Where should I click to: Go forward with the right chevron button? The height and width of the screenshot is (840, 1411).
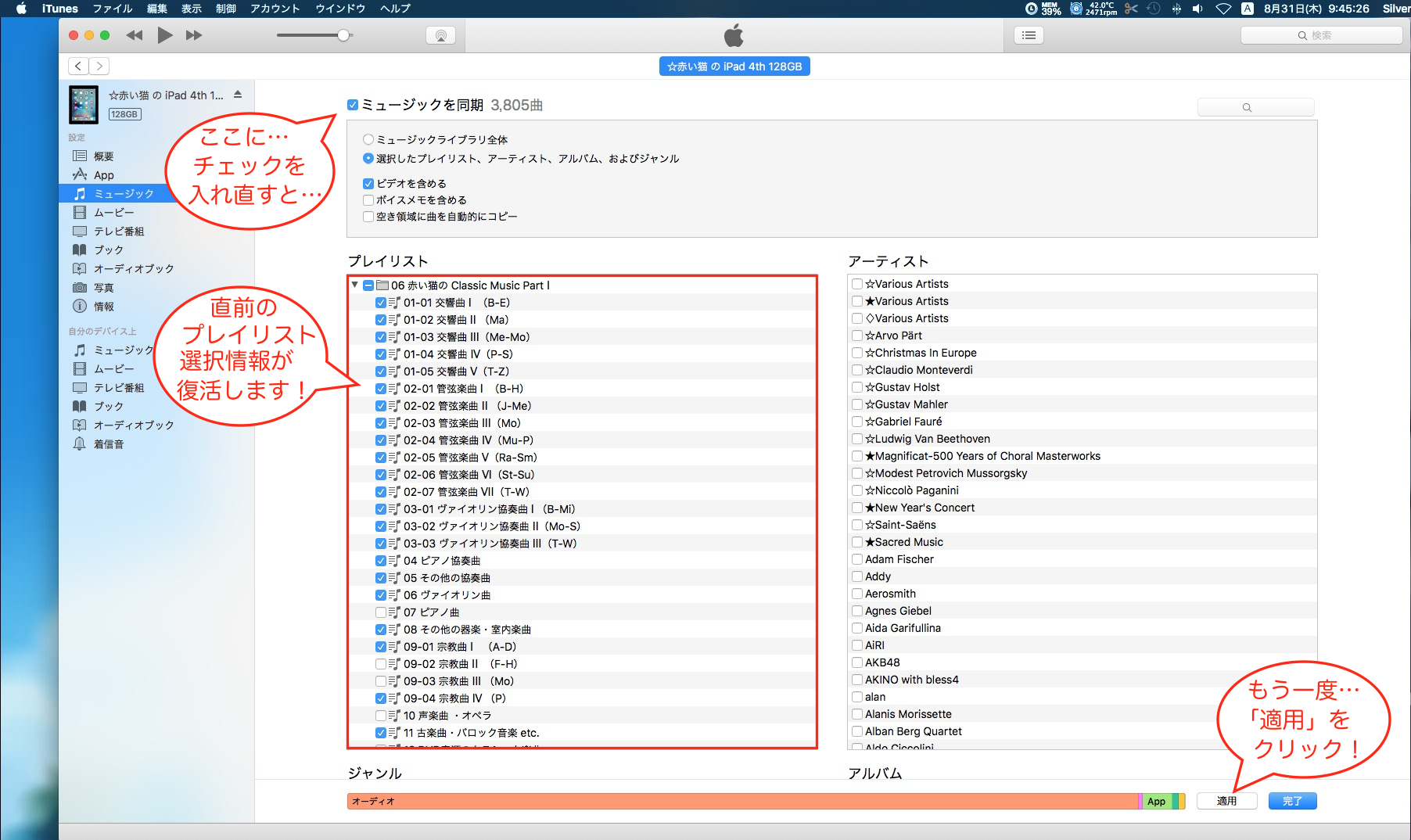pos(99,66)
